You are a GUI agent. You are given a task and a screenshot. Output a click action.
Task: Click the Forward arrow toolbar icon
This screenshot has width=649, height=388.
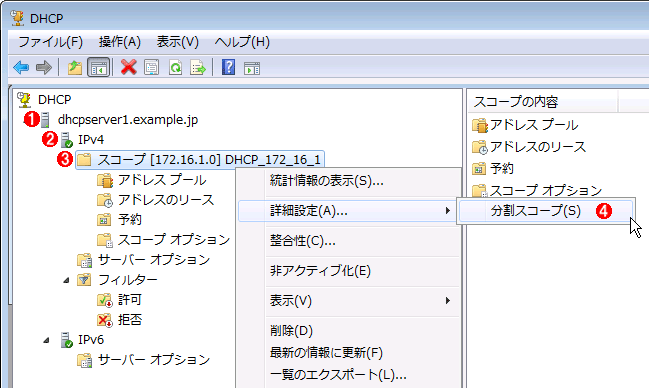coord(44,67)
